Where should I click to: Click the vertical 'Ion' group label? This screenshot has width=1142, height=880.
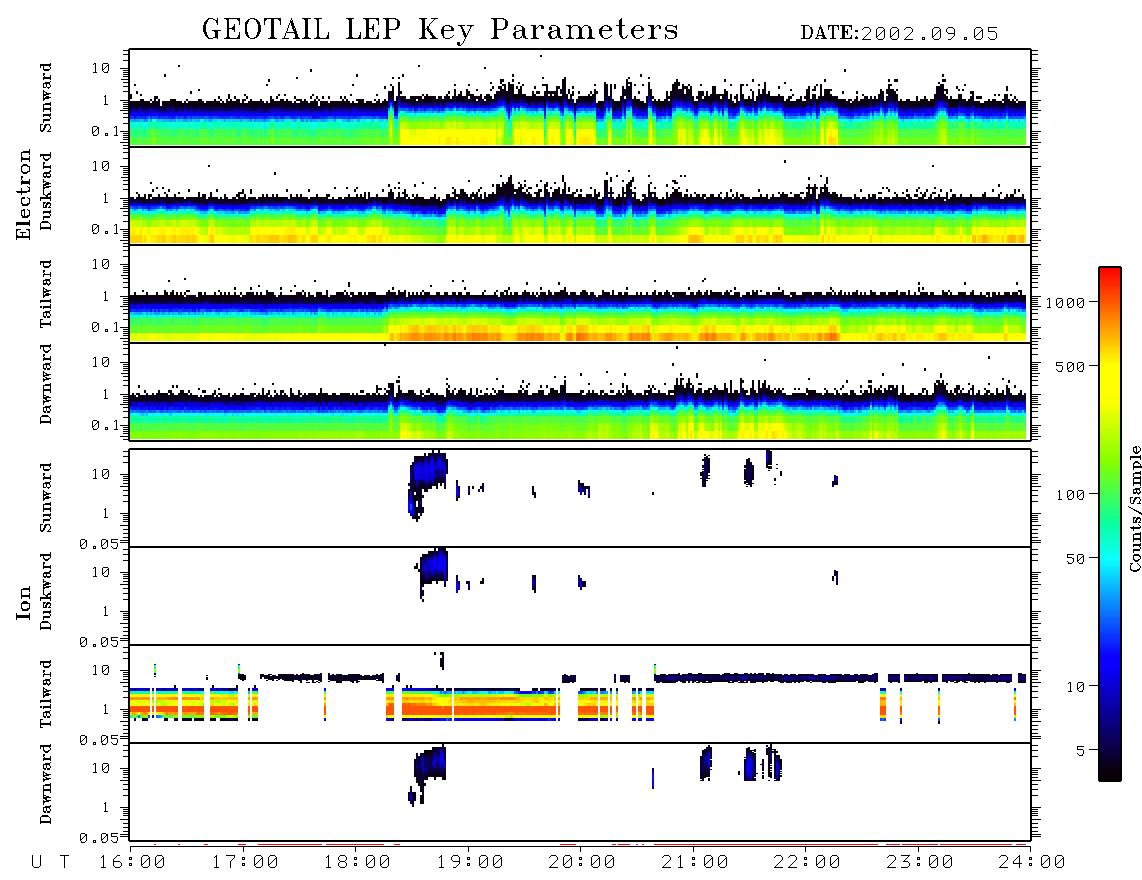pos(24,602)
